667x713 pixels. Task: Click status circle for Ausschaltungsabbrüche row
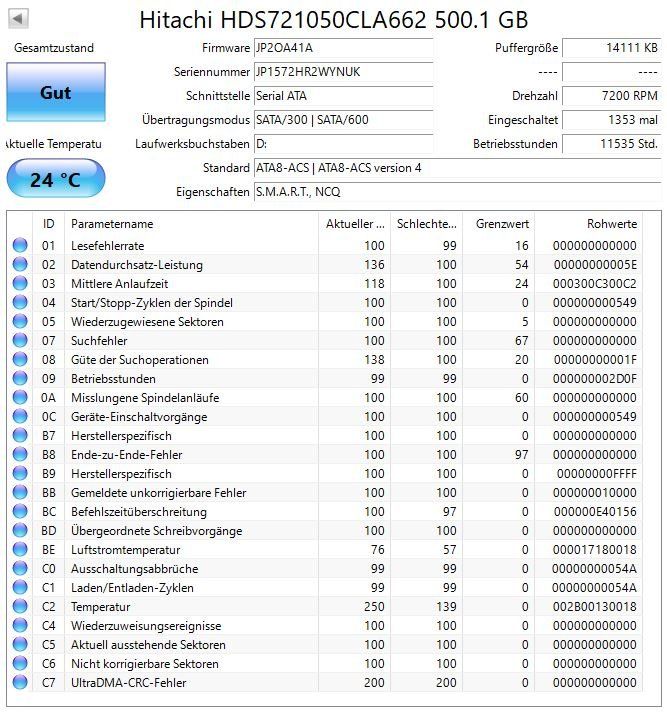click(x=20, y=569)
